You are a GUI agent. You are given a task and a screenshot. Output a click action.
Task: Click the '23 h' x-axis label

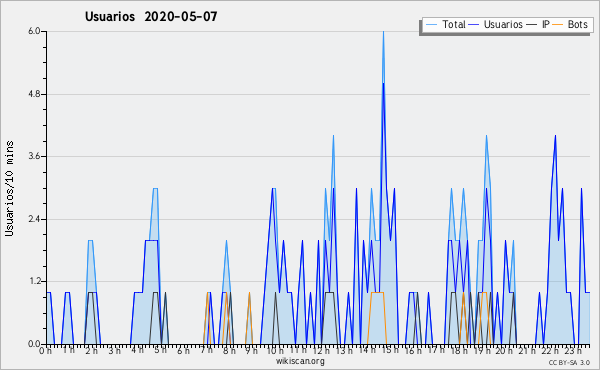coord(574,351)
